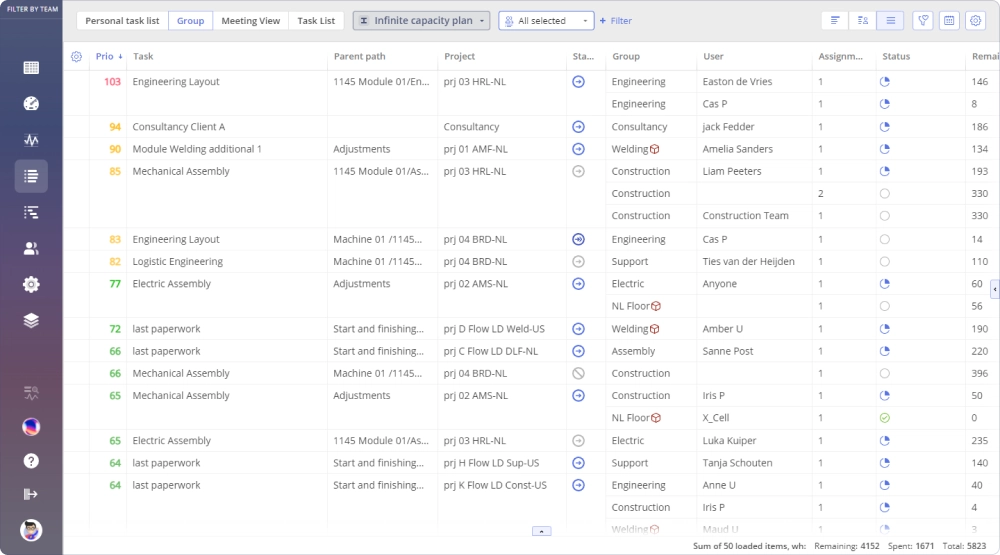The image size is (1000, 555).
Task: Open the favorite filter funnel icon
Action: tap(923, 21)
